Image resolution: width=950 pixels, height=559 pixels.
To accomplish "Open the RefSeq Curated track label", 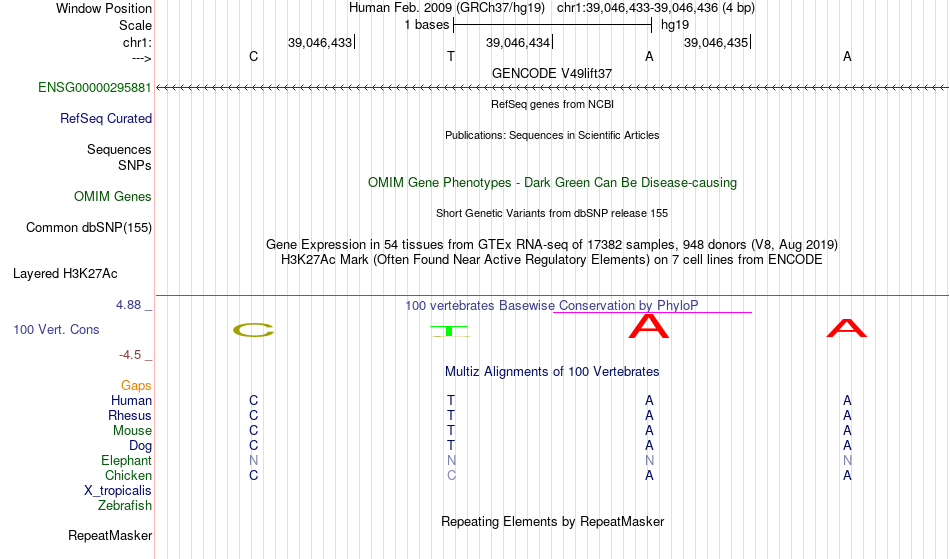I will [x=106, y=119].
